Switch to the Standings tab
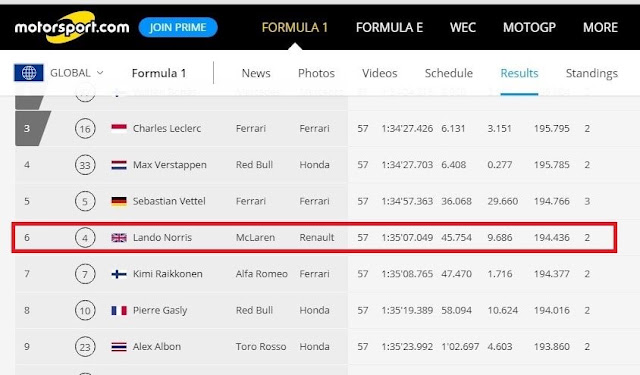640x375 pixels. coord(591,73)
